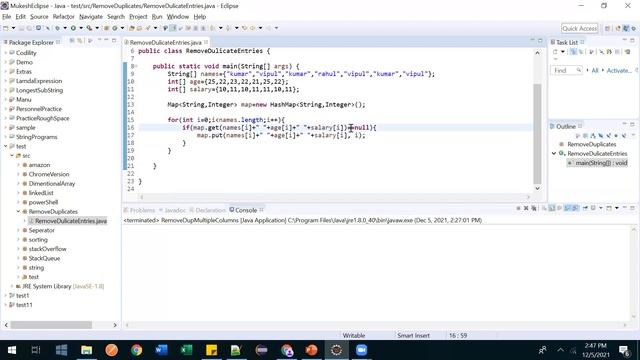
Task: Click the editor vertical scrollbar thumb
Action: pyautogui.click(x=537, y=134)
